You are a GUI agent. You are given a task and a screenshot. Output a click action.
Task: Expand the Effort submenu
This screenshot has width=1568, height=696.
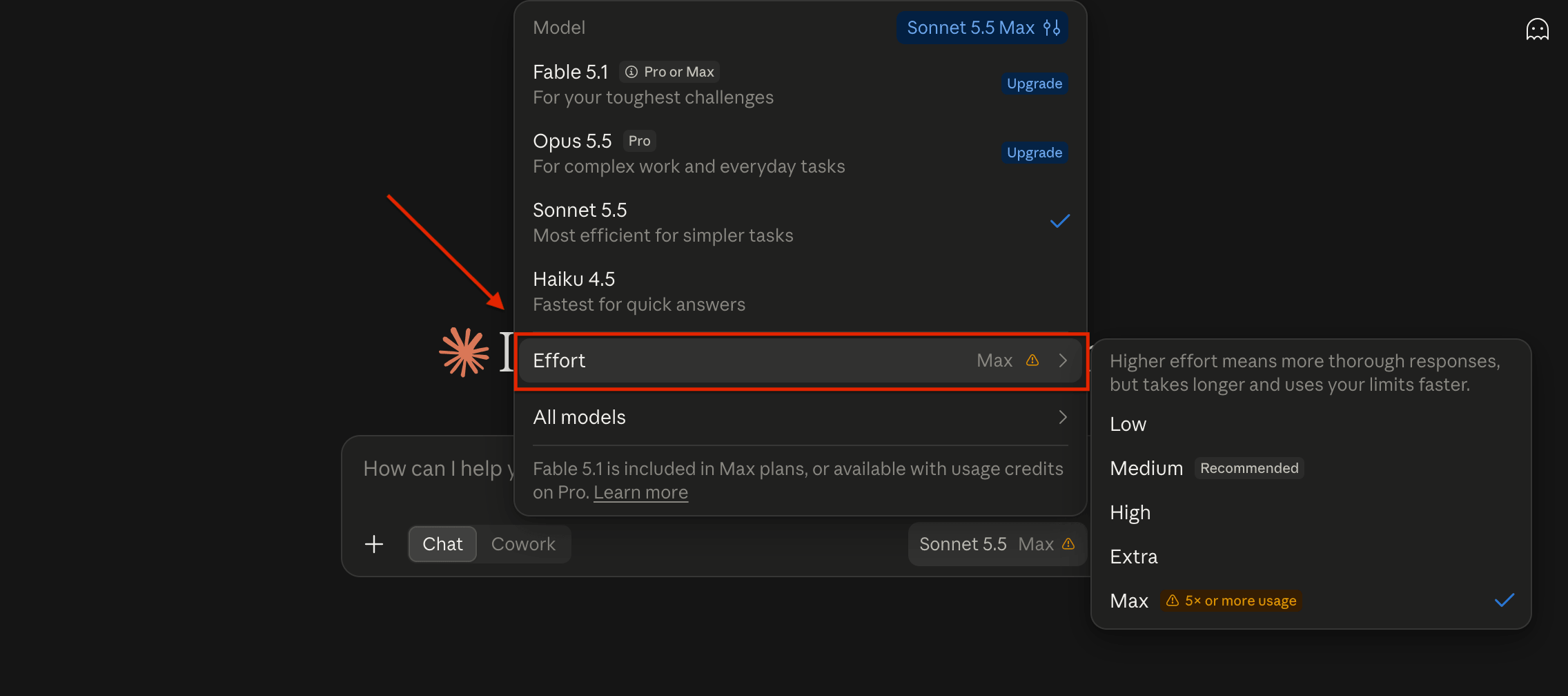pyautogui.click(x=801, y=360)
